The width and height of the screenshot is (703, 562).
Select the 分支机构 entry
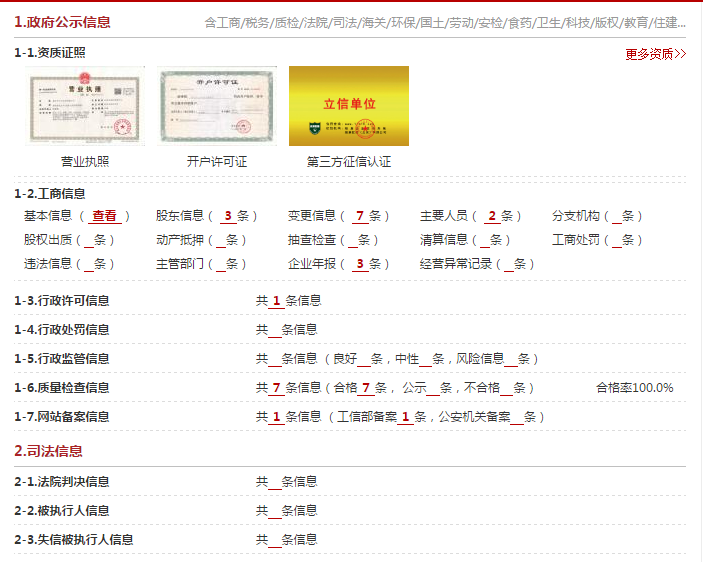pos(597,216)
